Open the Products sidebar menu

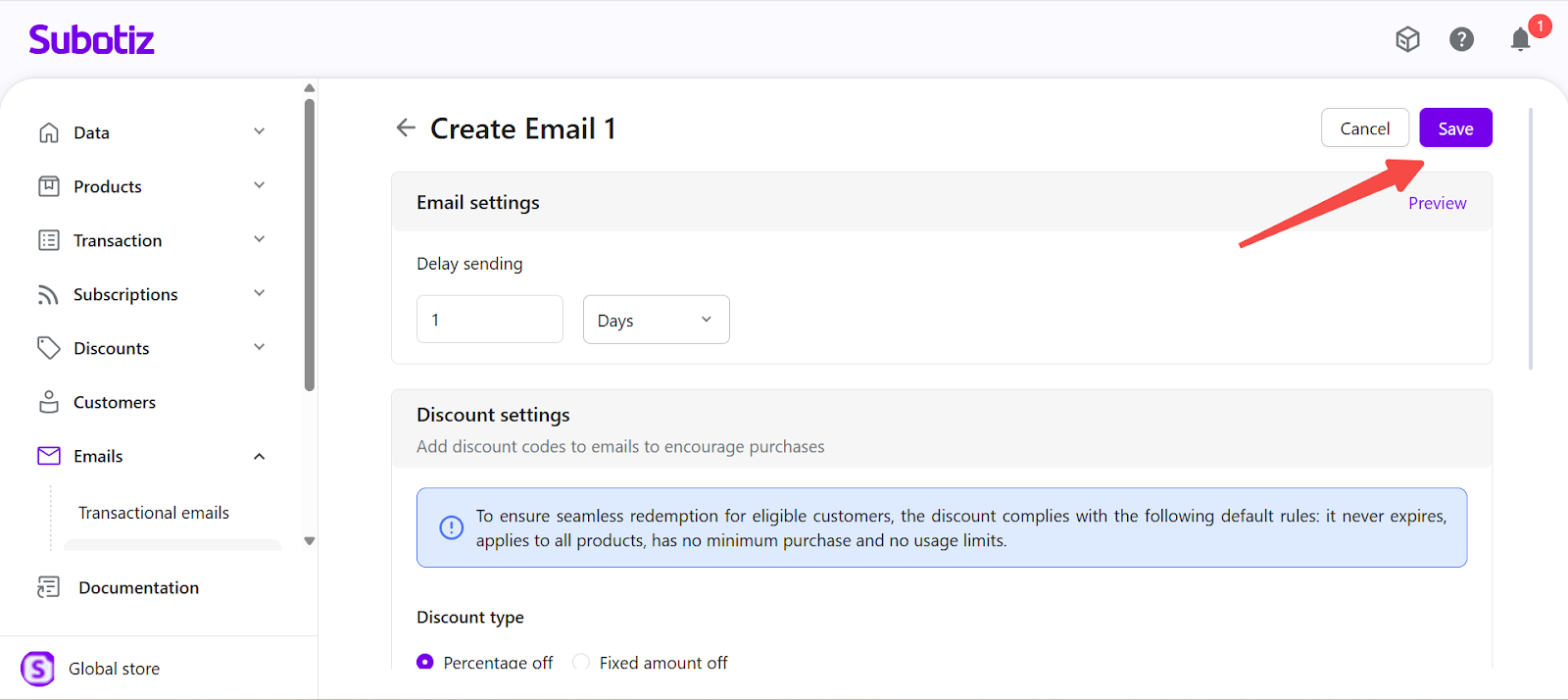[x=108, y=186]
